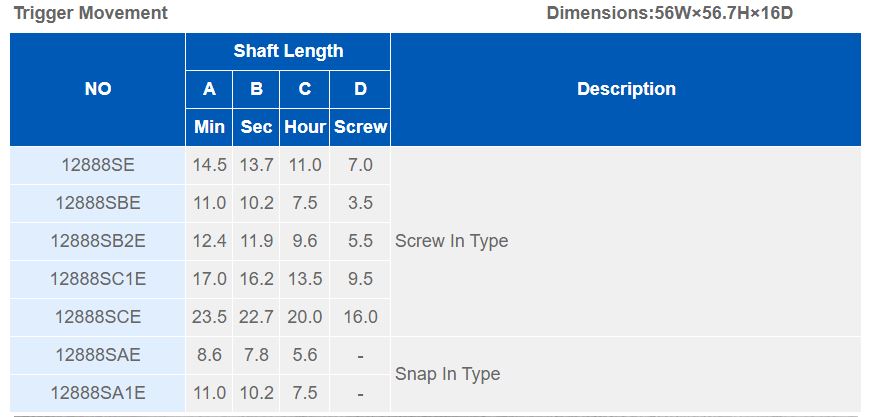Select the 23.5 Min value cell

209,317
